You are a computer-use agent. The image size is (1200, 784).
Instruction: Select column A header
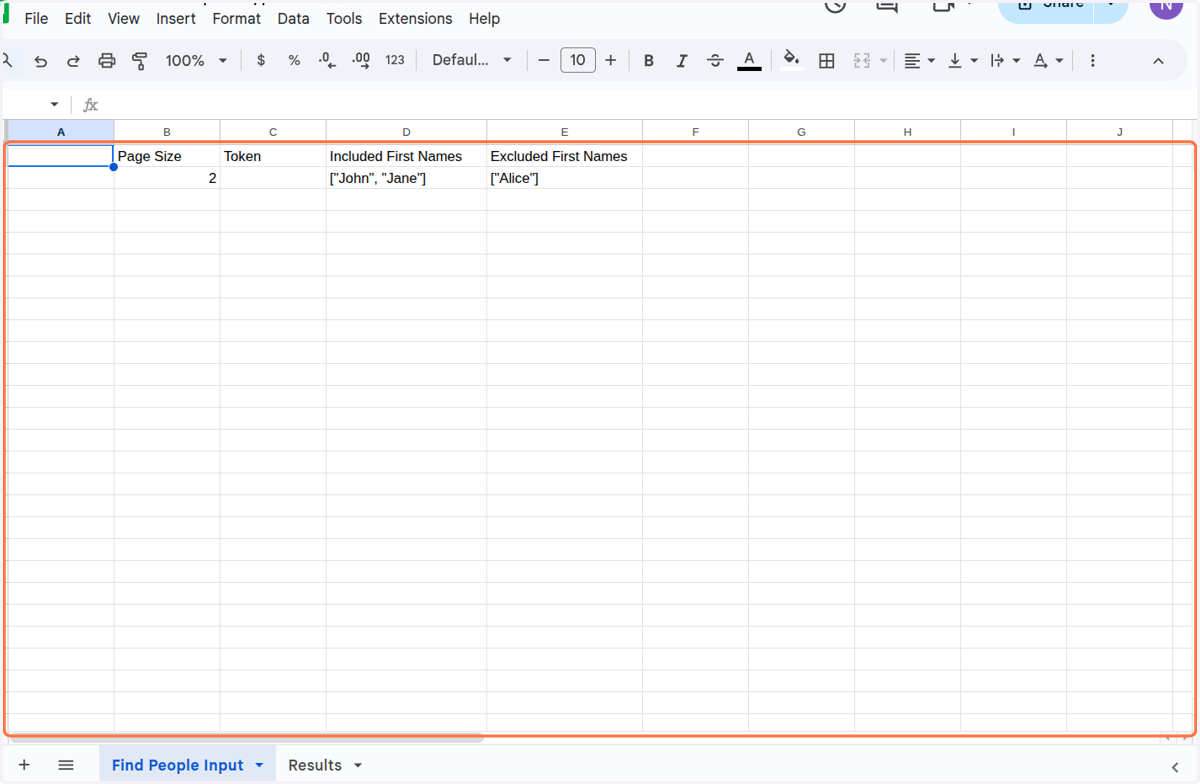(61, 132)
